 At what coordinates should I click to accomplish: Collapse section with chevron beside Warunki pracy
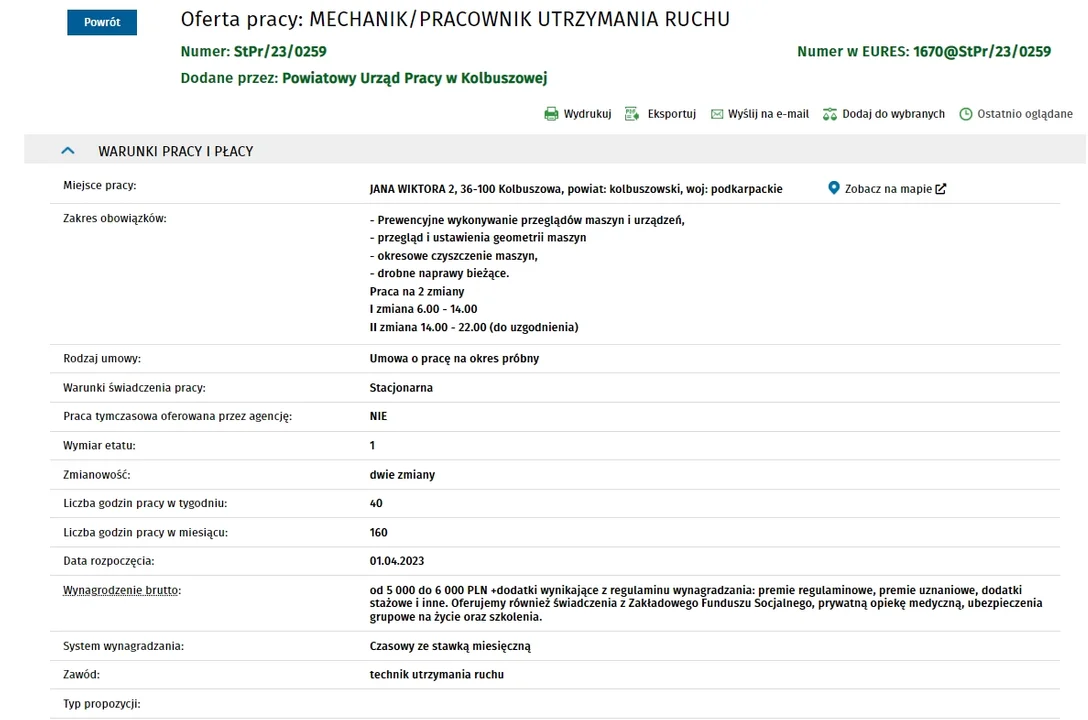pyautogui.click(x=68, y=151)
